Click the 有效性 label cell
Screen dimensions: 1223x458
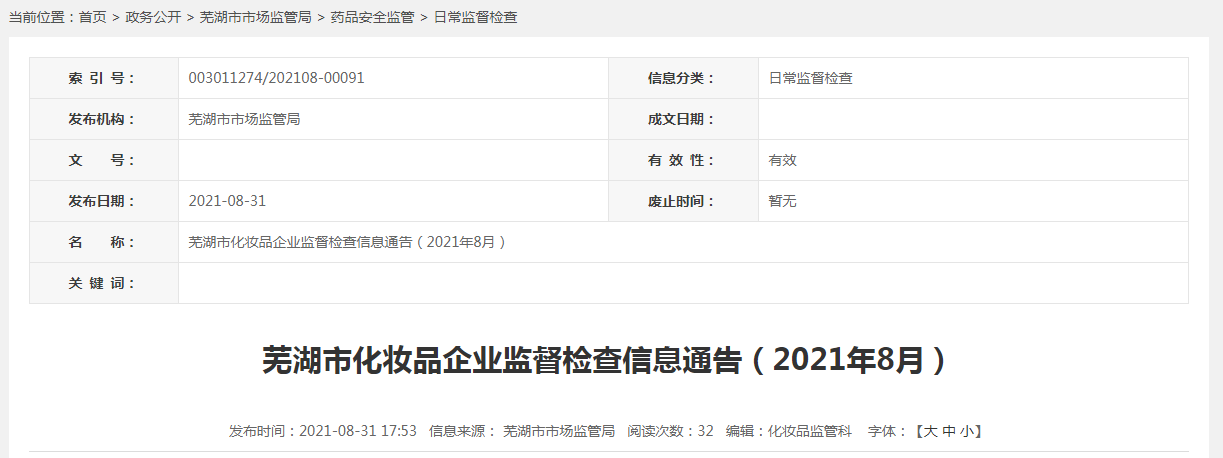pyautogui.click(x=683, y=160)
